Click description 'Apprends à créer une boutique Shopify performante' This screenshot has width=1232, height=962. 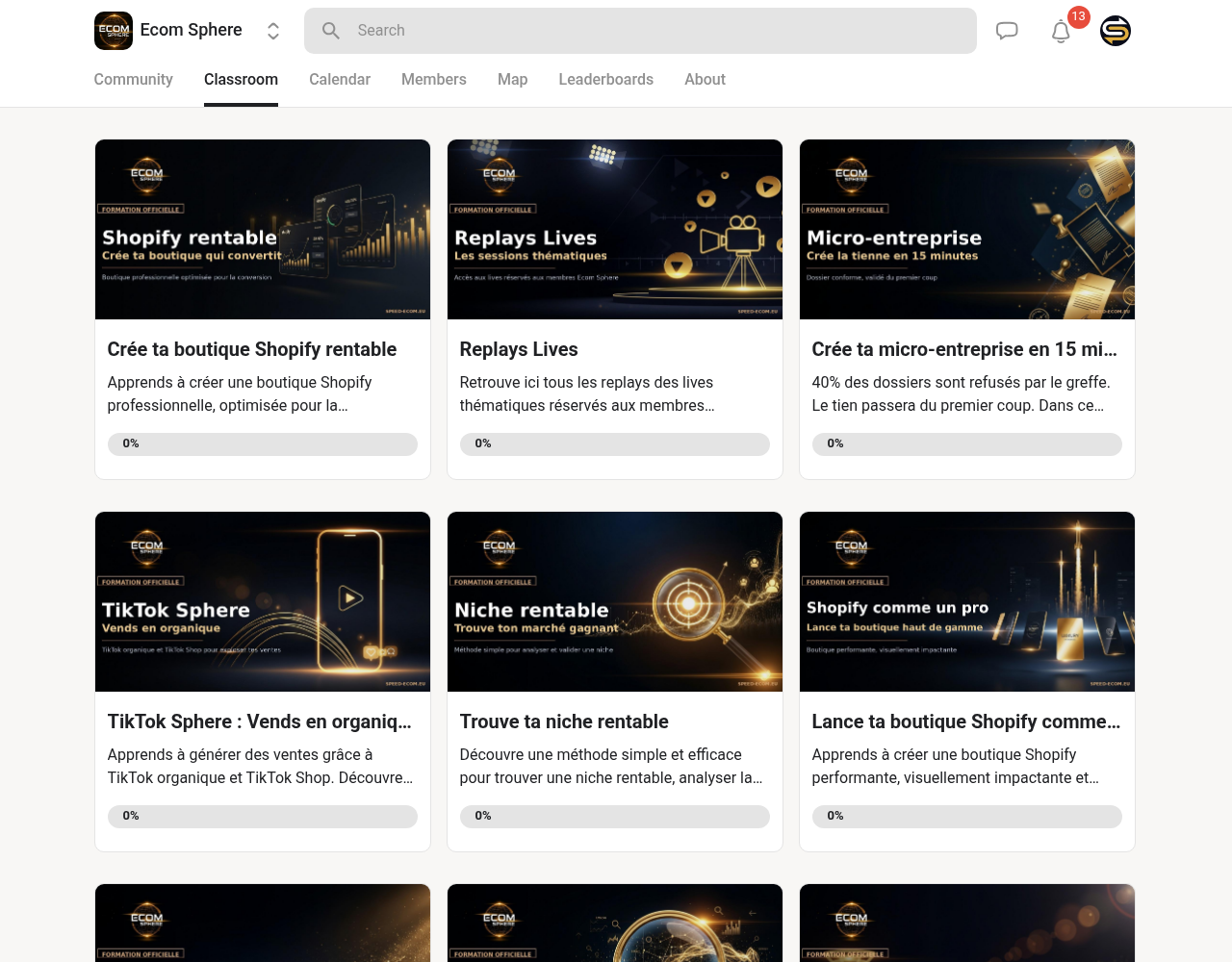[x=956, y=766]
